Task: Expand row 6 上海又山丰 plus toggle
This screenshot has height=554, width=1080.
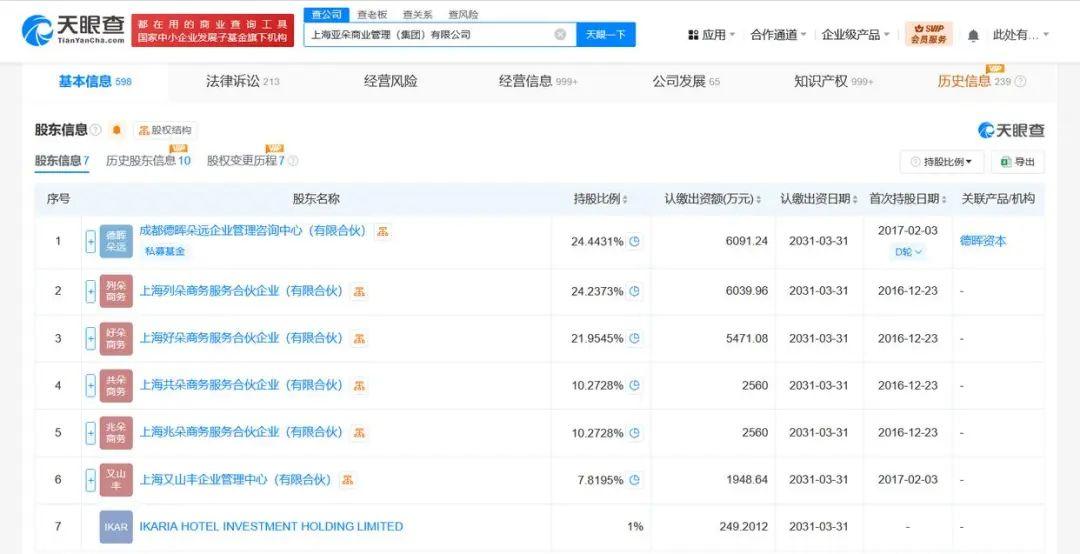Action: (x=90, y=480)
